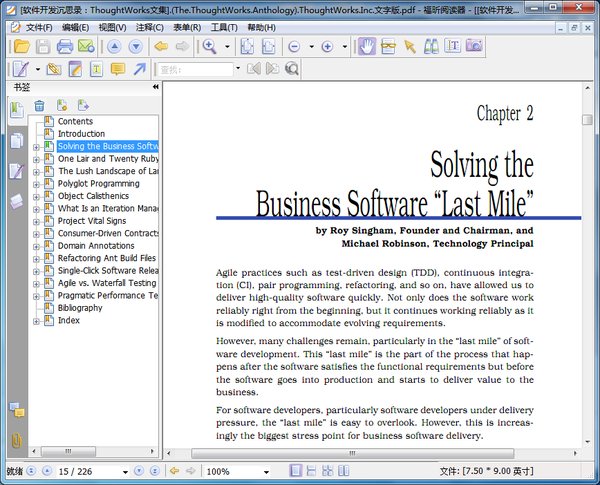600x485 pixels.
Task: Open the 文件(F) menu
Action: pyautogui.click(x=39, y=27)
